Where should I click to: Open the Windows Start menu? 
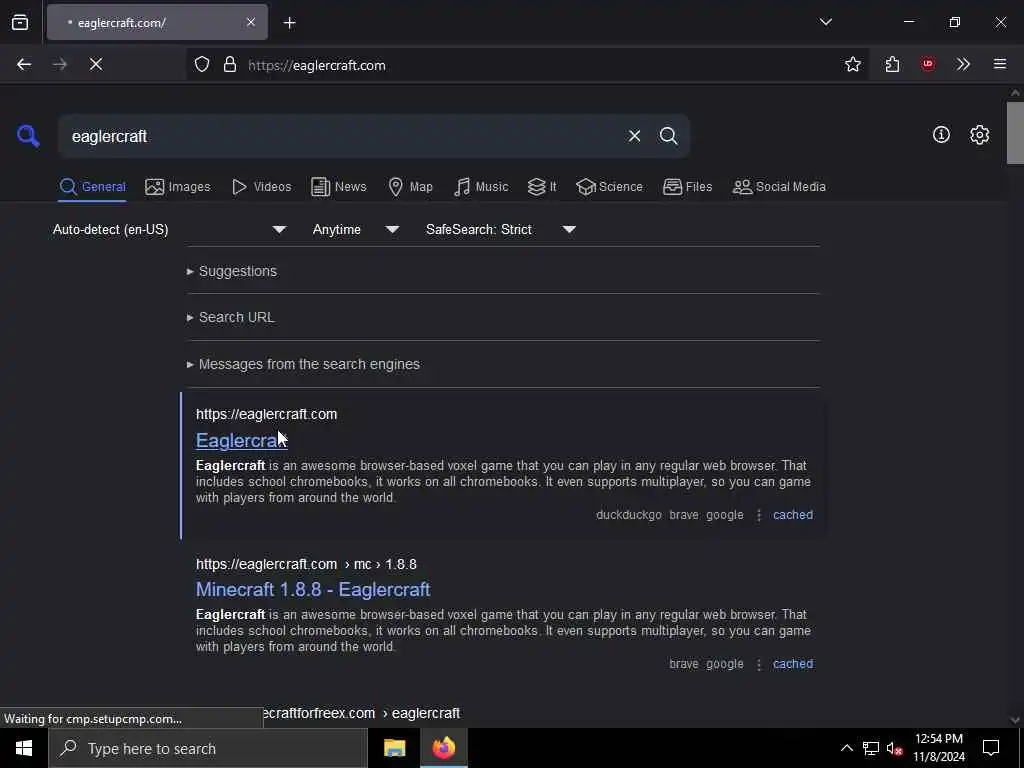click(24, 748)
